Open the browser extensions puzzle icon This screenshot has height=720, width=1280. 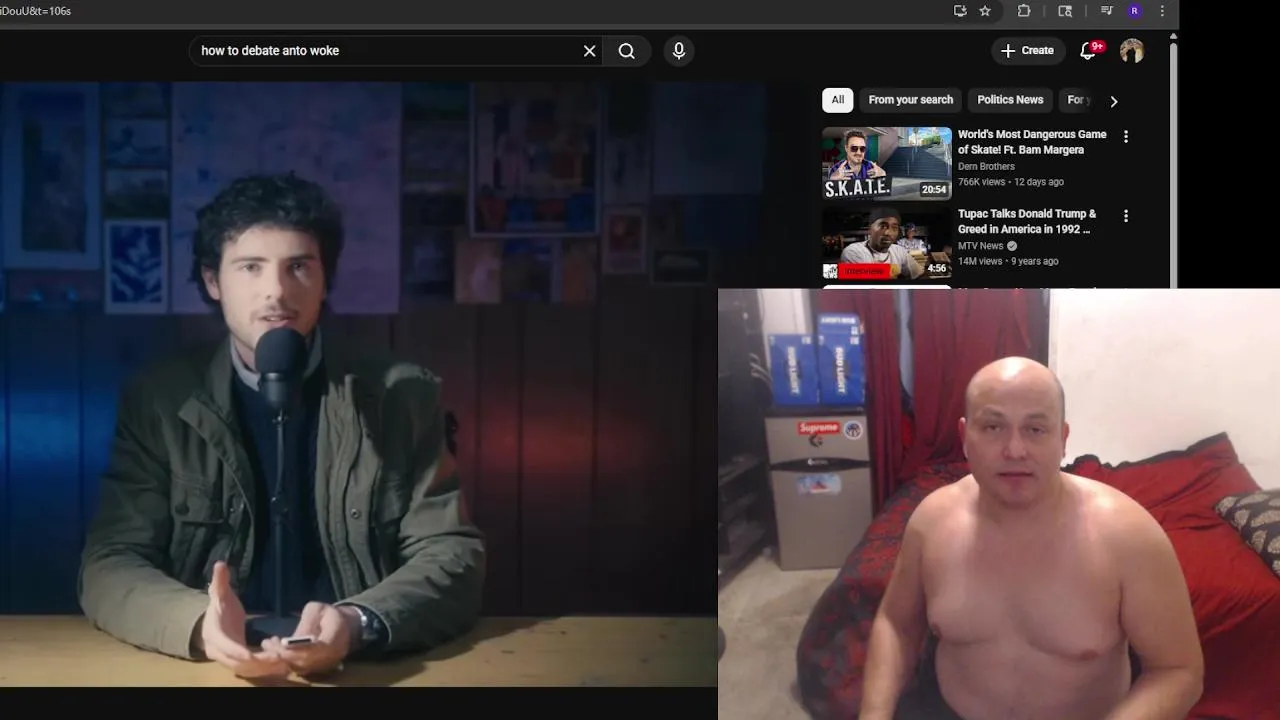(x=1024, y=11)
